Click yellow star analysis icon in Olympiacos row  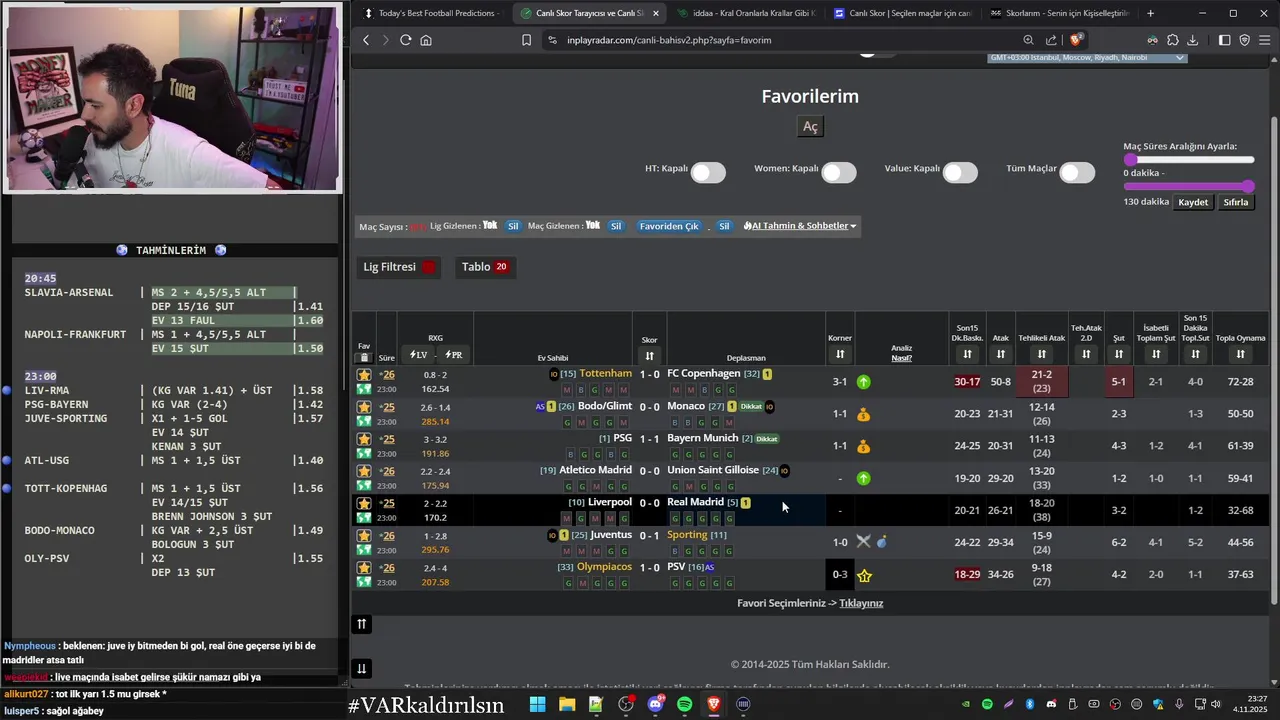point(864,575)
